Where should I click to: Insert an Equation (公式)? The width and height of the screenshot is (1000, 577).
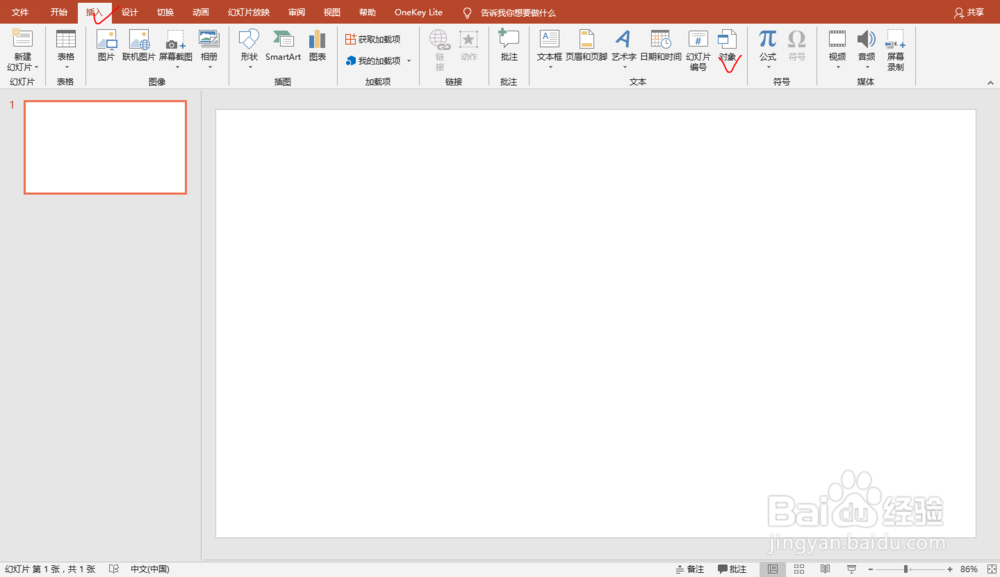(x=767, y=49)
